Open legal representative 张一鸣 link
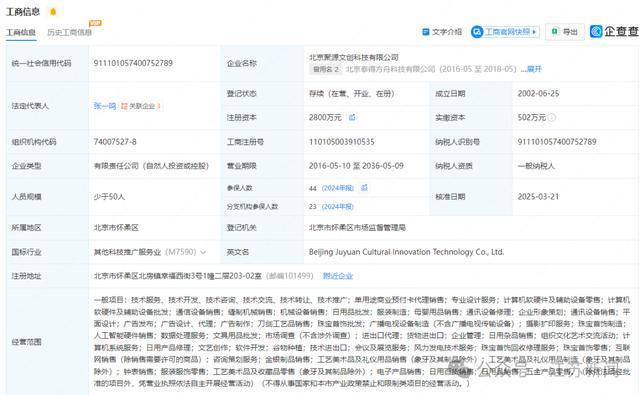The width and height of the screenshot is (640, 395). [105, 106]
